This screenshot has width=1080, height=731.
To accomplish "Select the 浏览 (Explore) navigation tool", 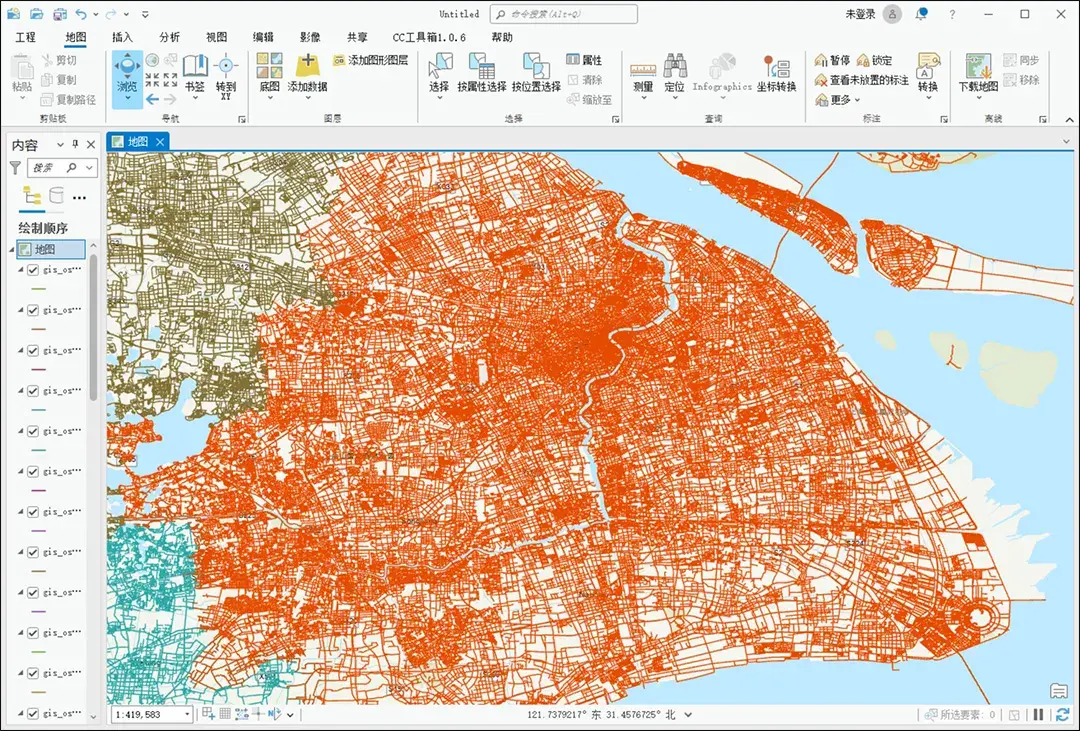I will (x=125, y=75).
